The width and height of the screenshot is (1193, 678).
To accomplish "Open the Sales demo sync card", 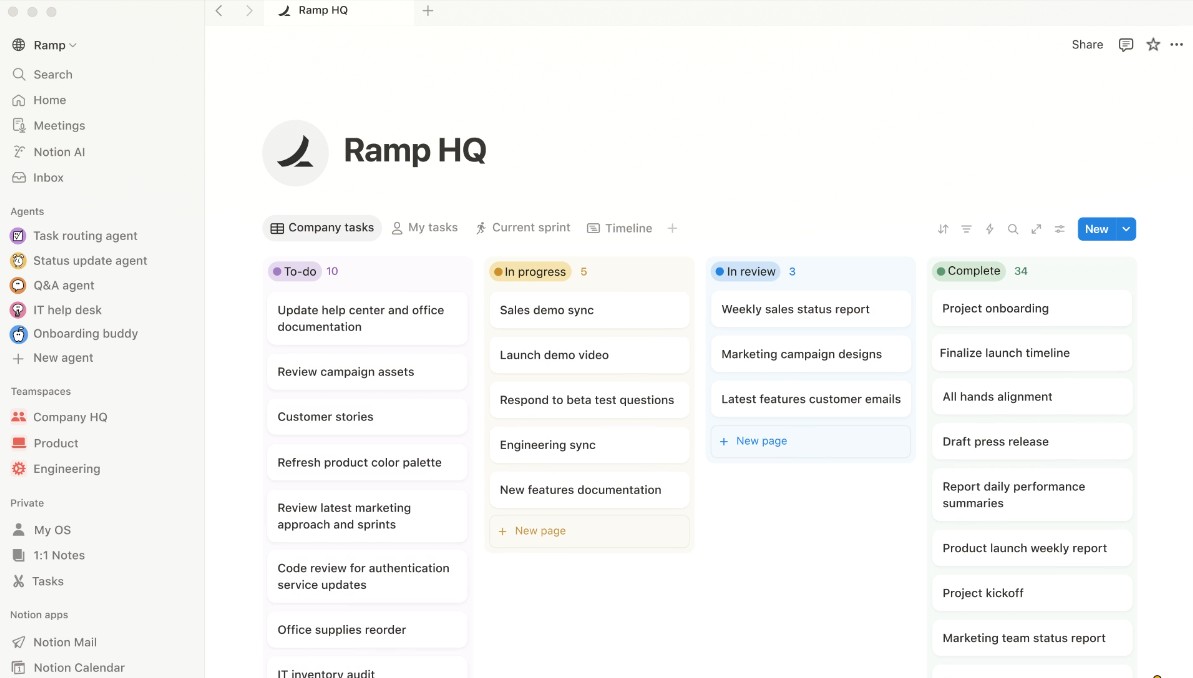I will (x=590, y=310).
